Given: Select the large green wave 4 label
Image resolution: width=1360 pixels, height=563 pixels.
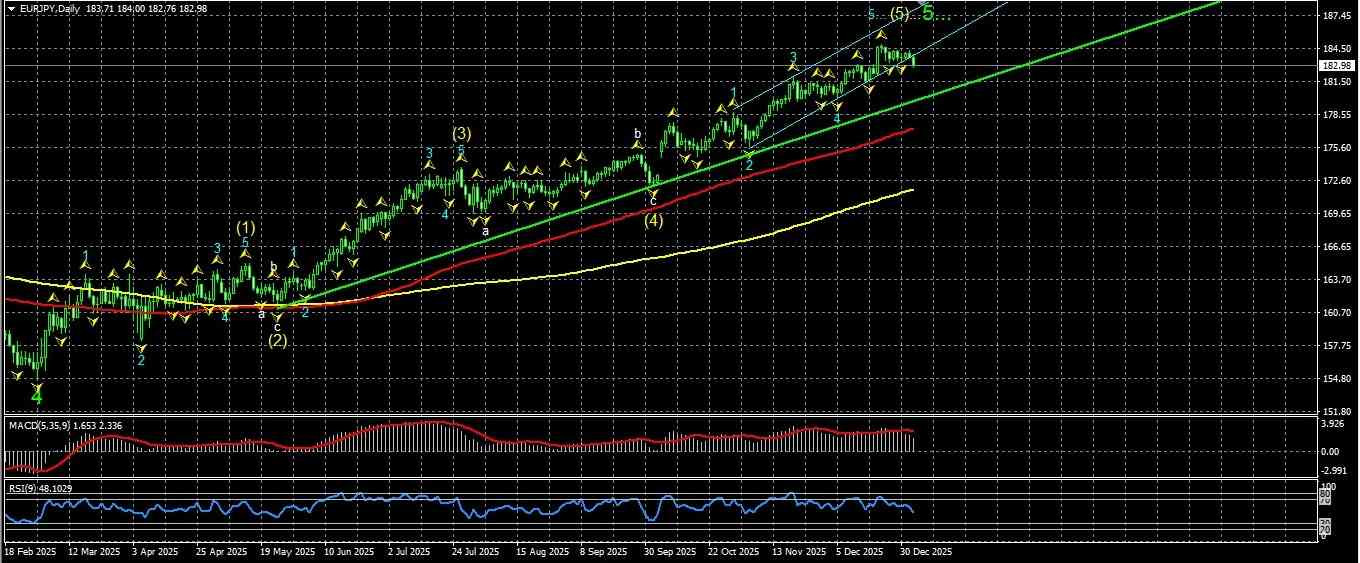Looking at the screenshot, I should point(37,397).
